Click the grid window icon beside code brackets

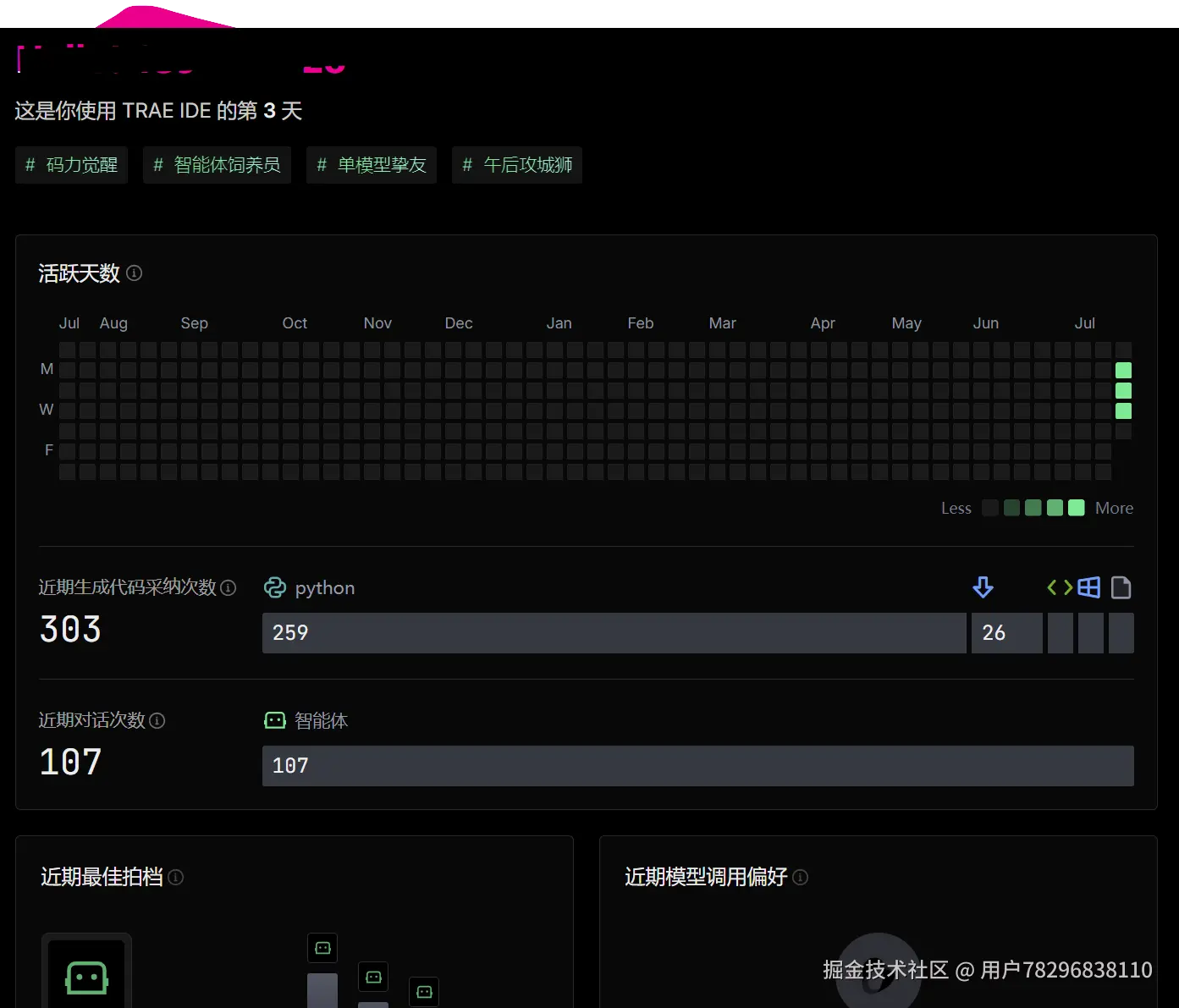[x=1089, y=587]
